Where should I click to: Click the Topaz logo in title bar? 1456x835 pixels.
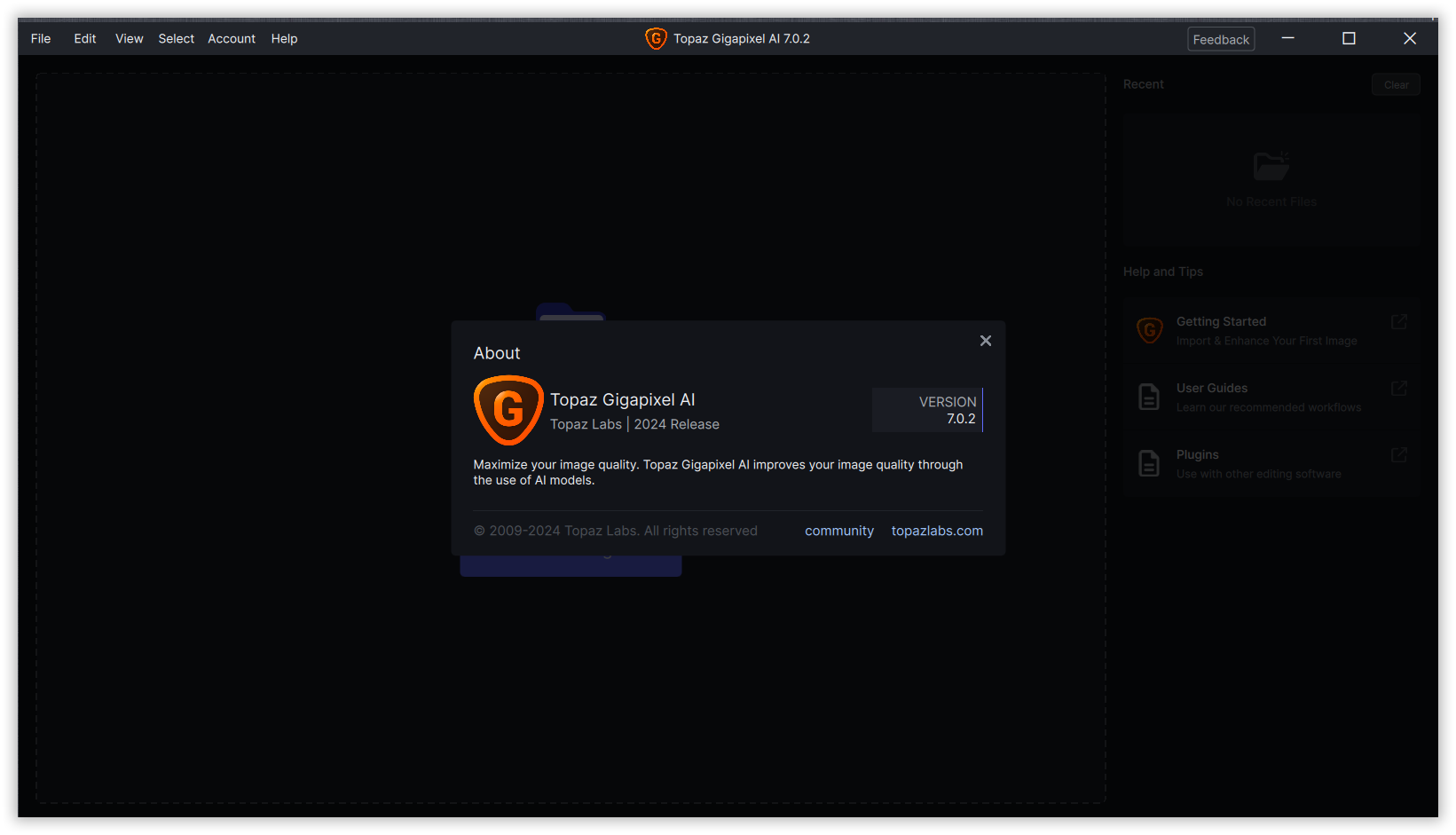tap(656, 38)
